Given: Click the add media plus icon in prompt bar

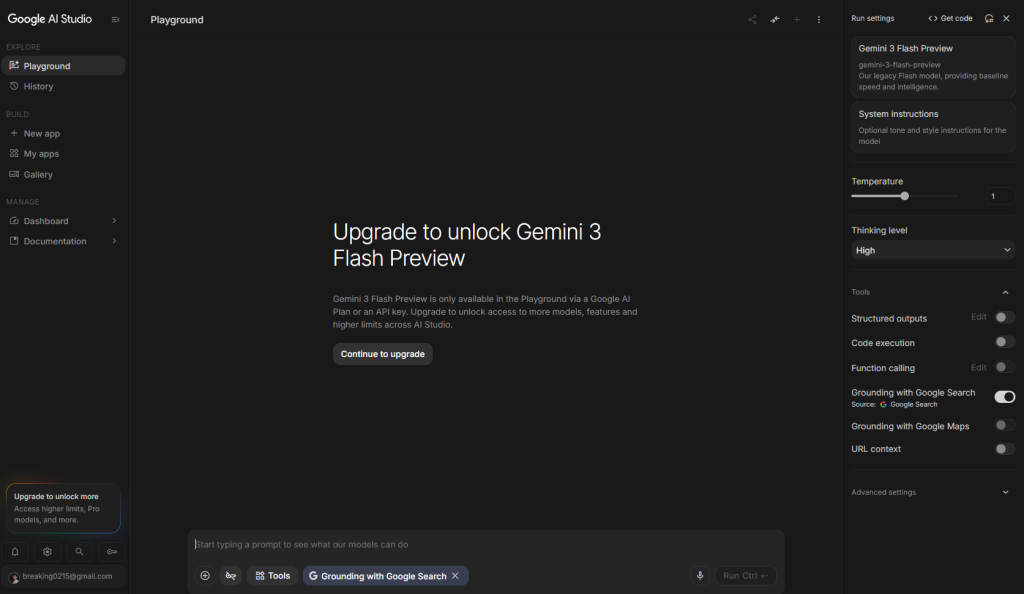Looking at the screenshot, I should tap(205, 576).
